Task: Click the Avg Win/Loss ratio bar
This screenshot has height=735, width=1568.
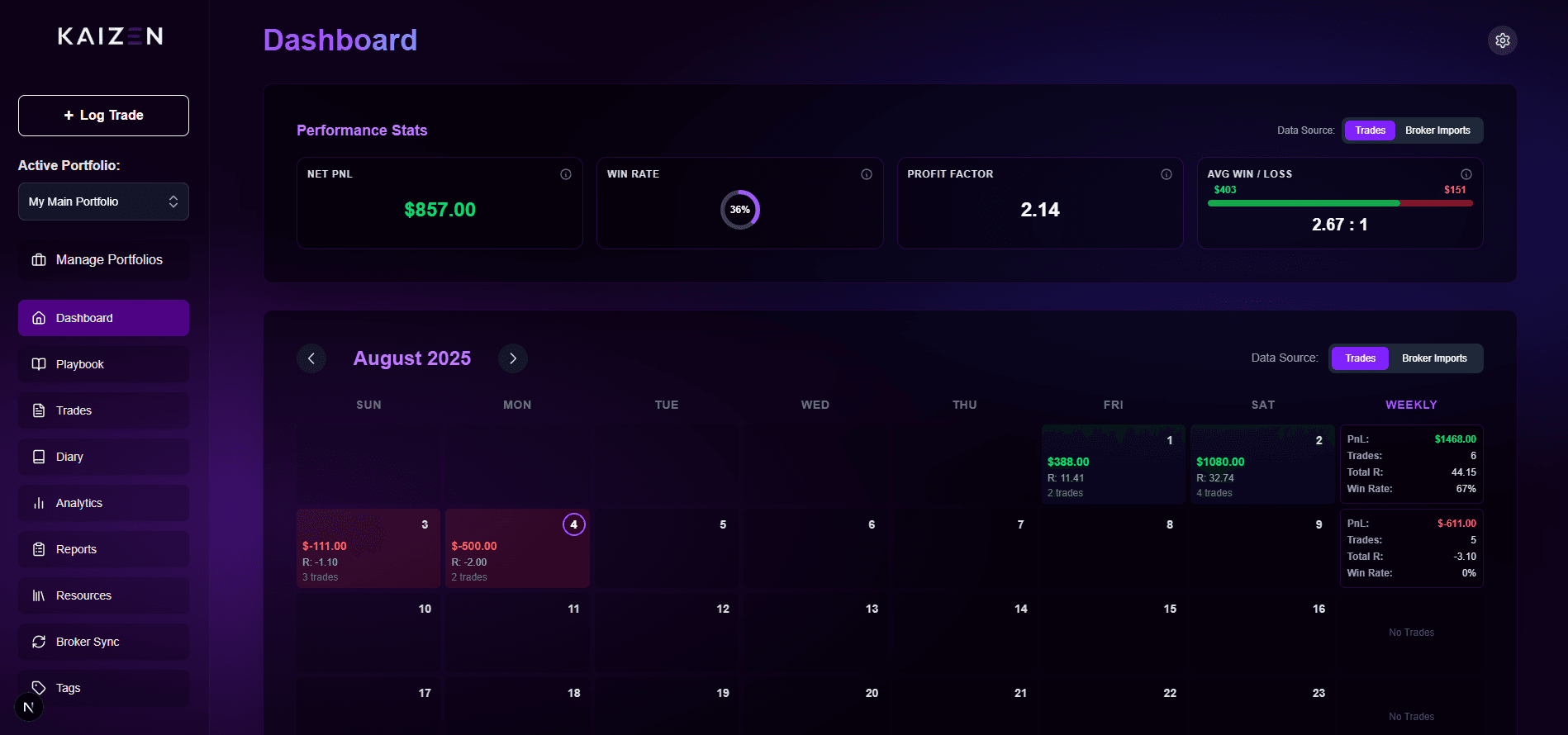Action: pyautogui.click(x=1339, y=203)
